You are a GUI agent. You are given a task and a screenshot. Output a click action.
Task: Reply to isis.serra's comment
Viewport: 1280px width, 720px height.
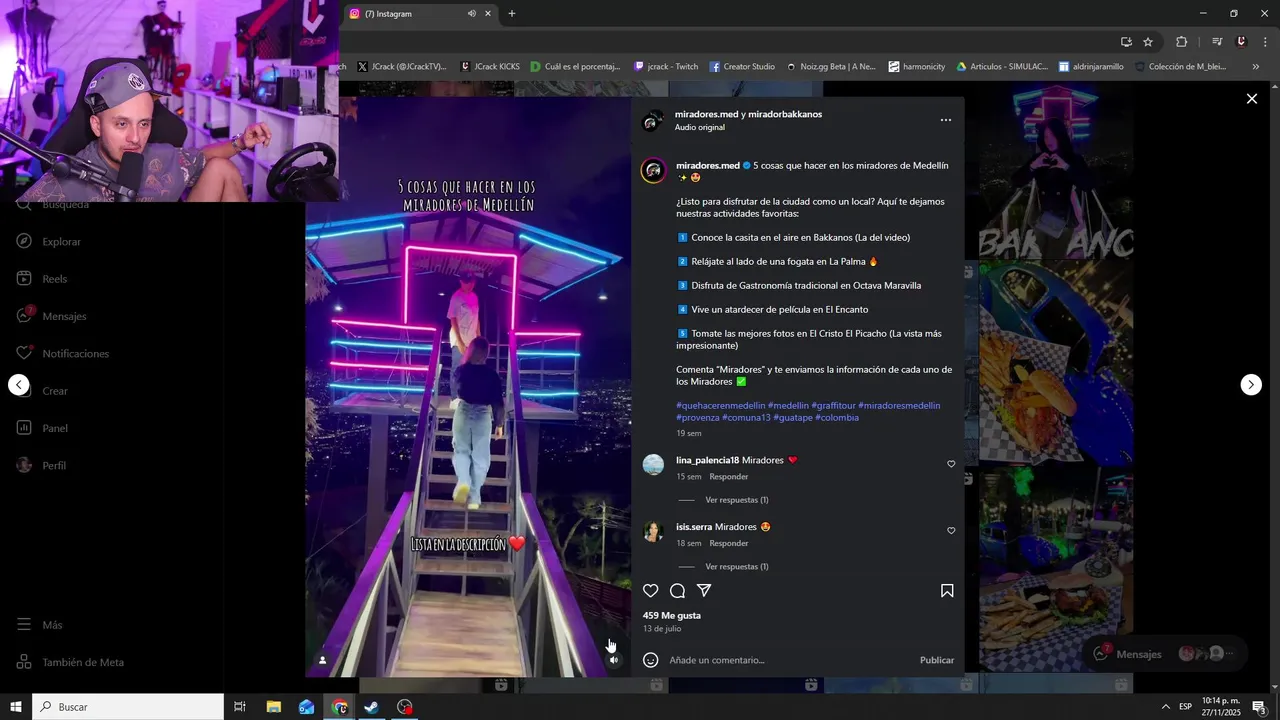click(729, 544)
